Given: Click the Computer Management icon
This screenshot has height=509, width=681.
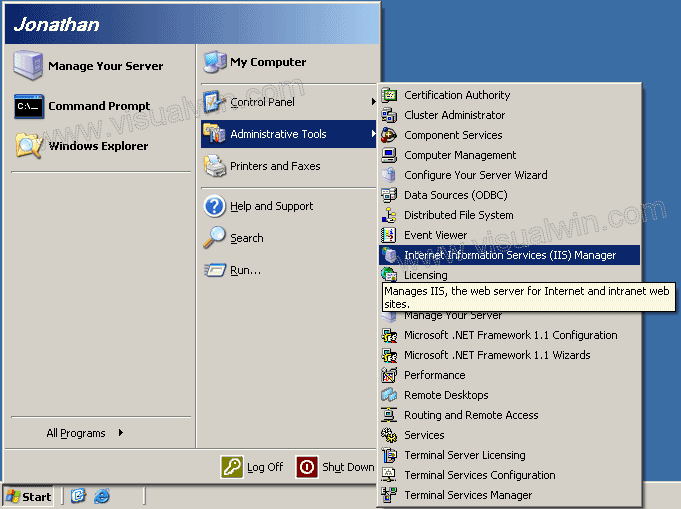Looking at the screenshot, I should (x=389, y=155).
